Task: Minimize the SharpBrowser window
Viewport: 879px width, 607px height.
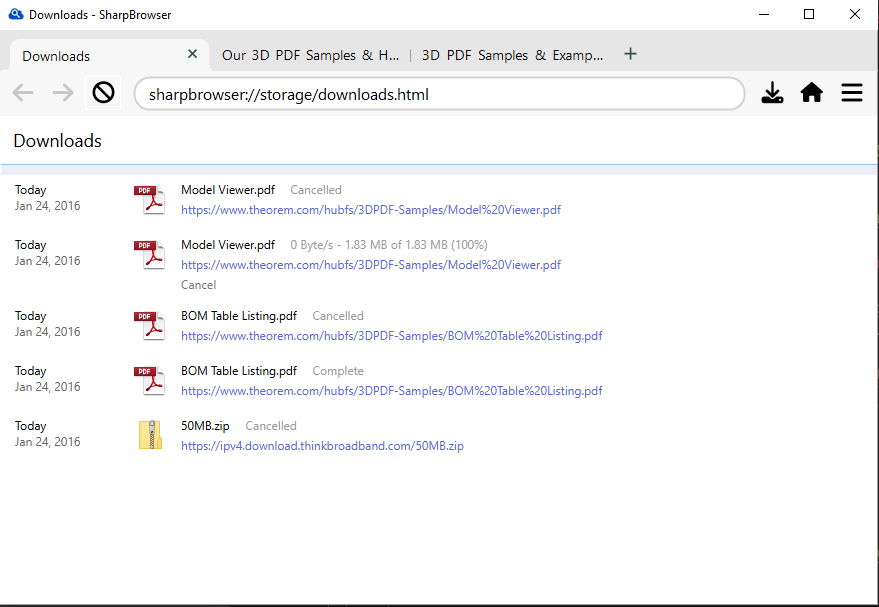Action: (764, 14)
